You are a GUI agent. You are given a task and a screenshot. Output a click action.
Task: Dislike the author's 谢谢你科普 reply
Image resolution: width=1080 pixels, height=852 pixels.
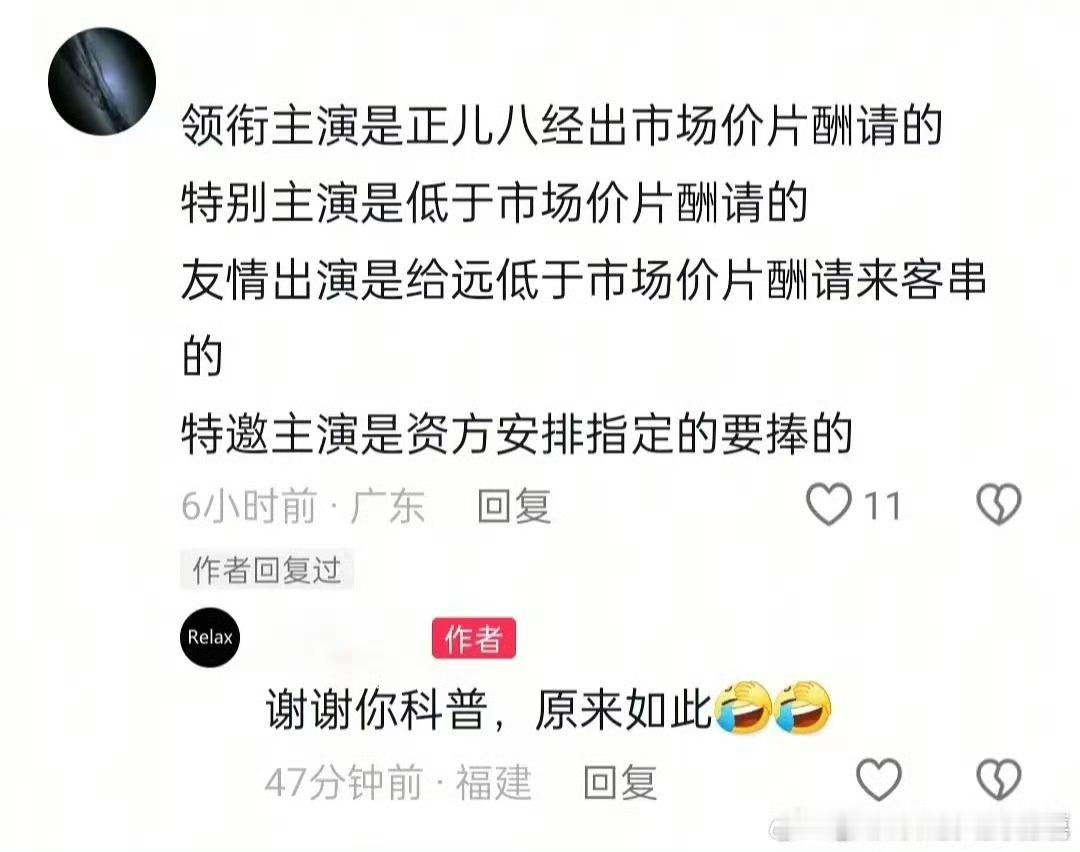pyautogui.click(x=999, y=780)
